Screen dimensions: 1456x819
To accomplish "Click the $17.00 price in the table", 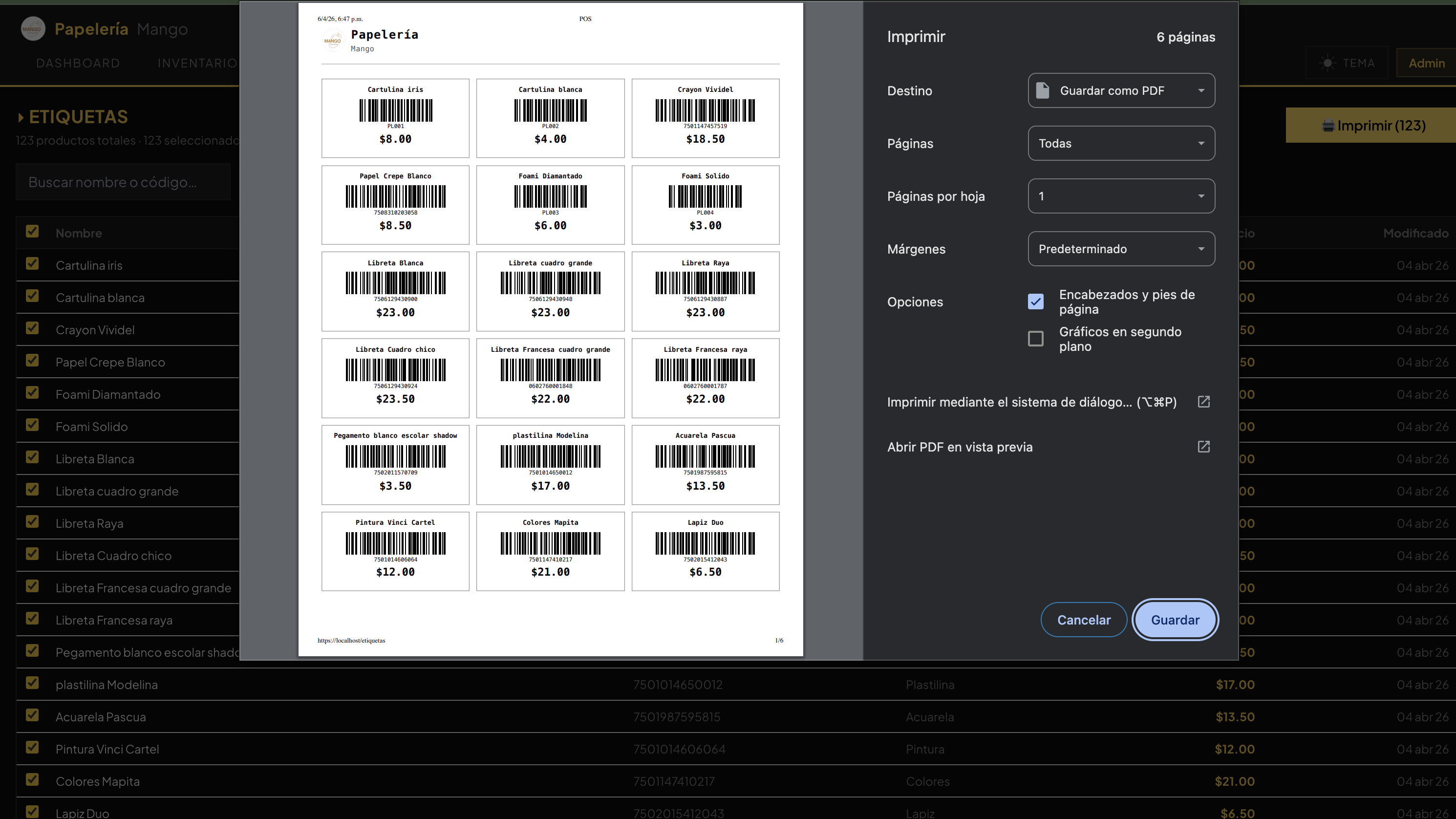I will (x=1235, y=685).
